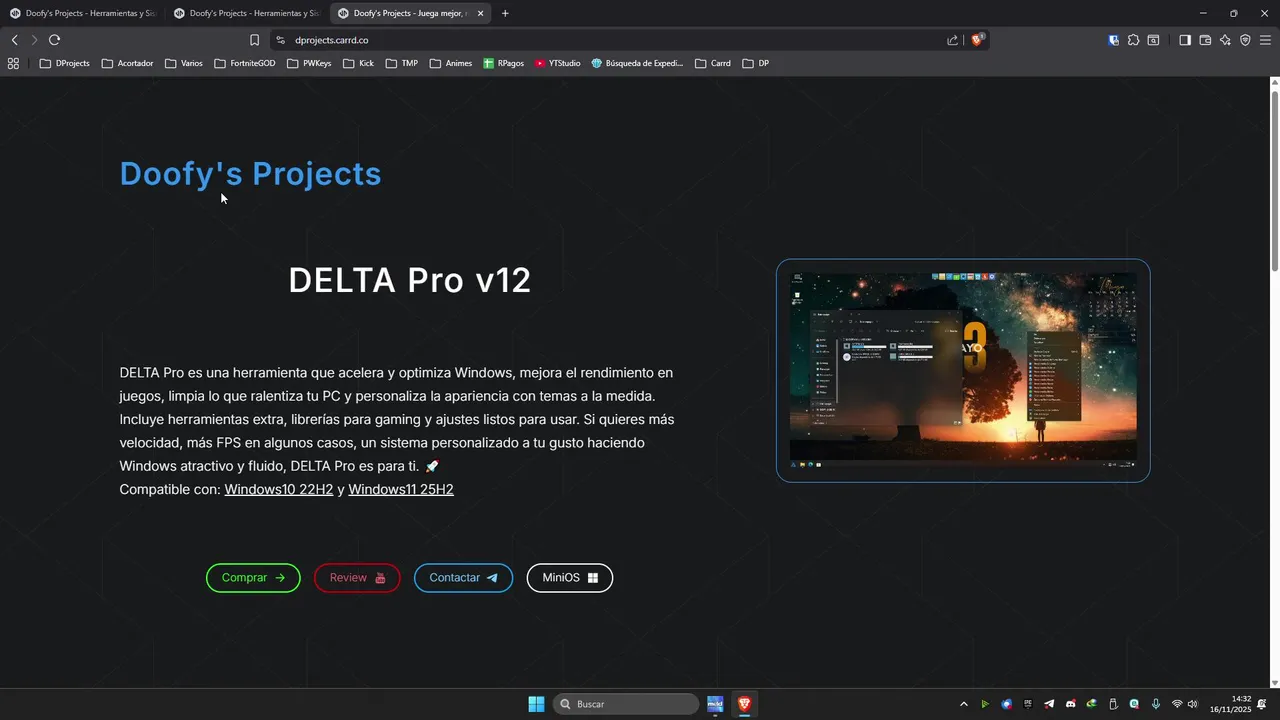
Task: Open the DELTA Pro desktop preview image
Action: [963, 371]
